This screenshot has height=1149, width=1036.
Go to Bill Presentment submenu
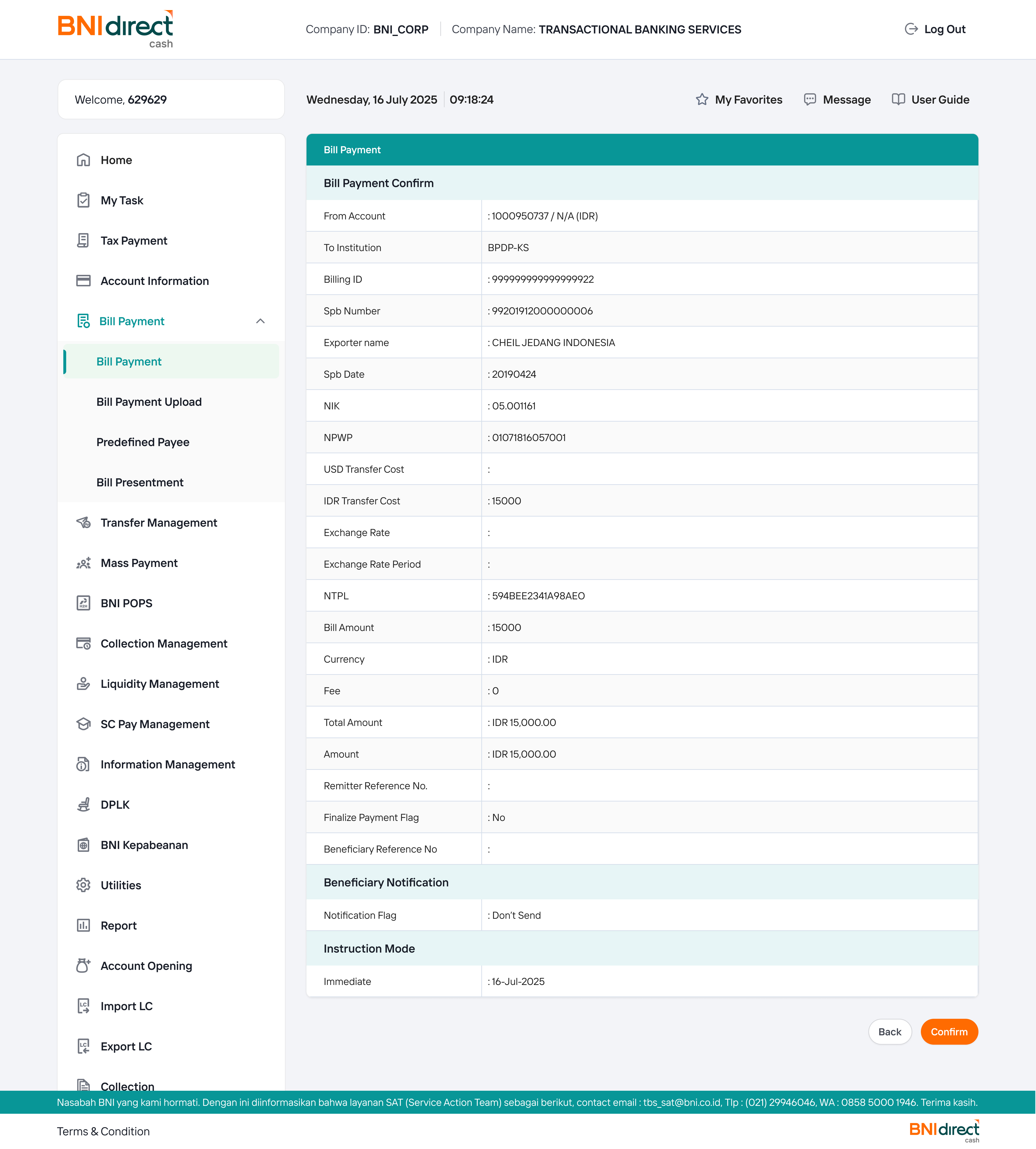coord(140,482)
